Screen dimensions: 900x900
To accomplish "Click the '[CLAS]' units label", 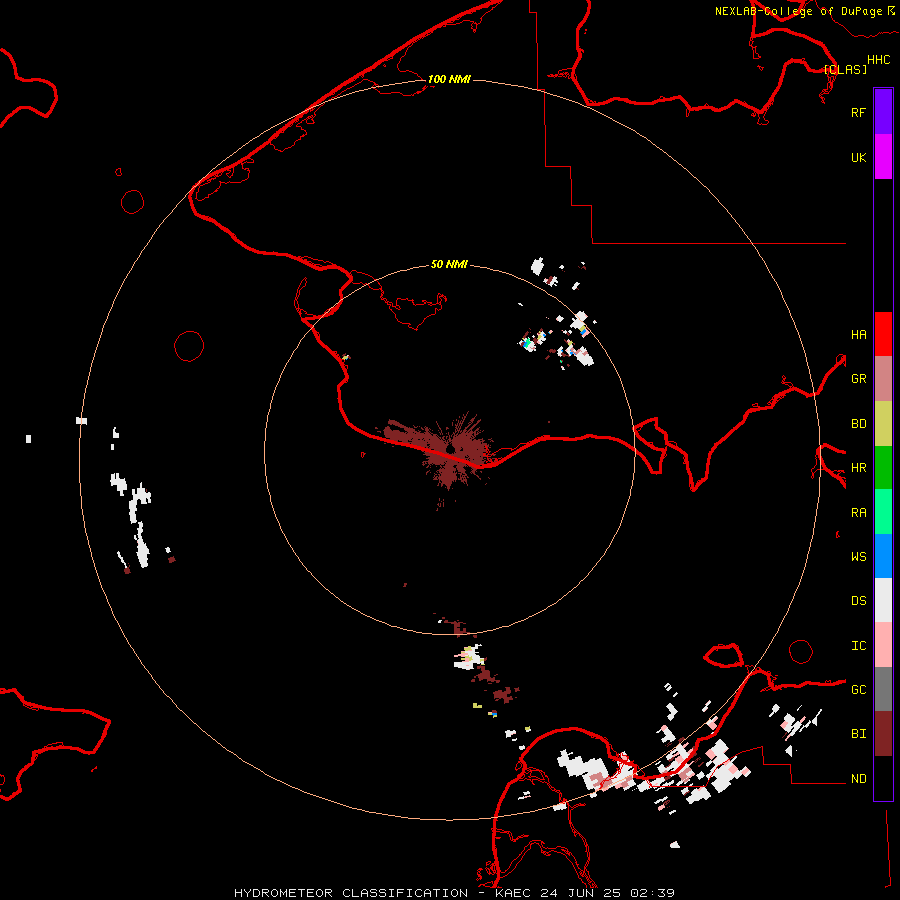I will [x=845, y=69].
